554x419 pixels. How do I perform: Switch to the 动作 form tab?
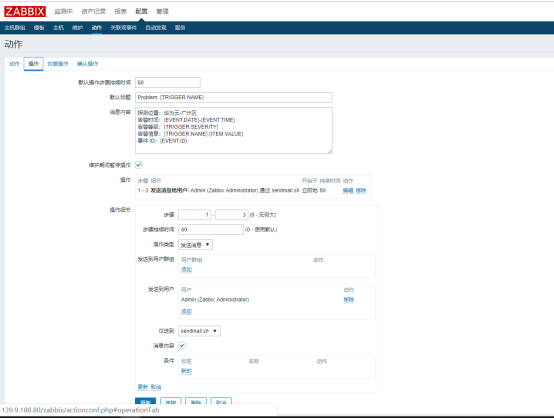14,64
